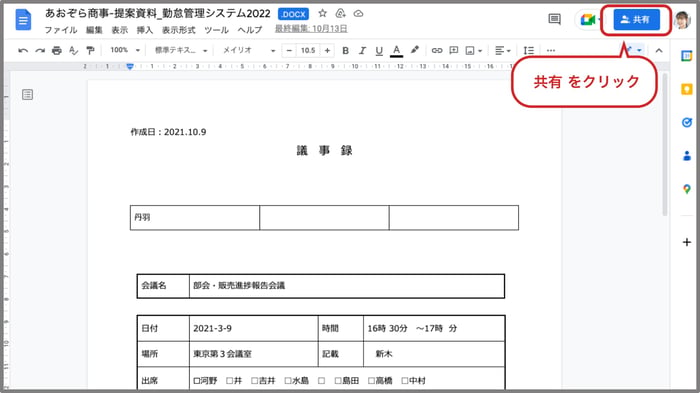The width and height of the screenshot is (700, 393).
Task: Click the move-to-folder icon next to the star
Action: tap(340, 14)
